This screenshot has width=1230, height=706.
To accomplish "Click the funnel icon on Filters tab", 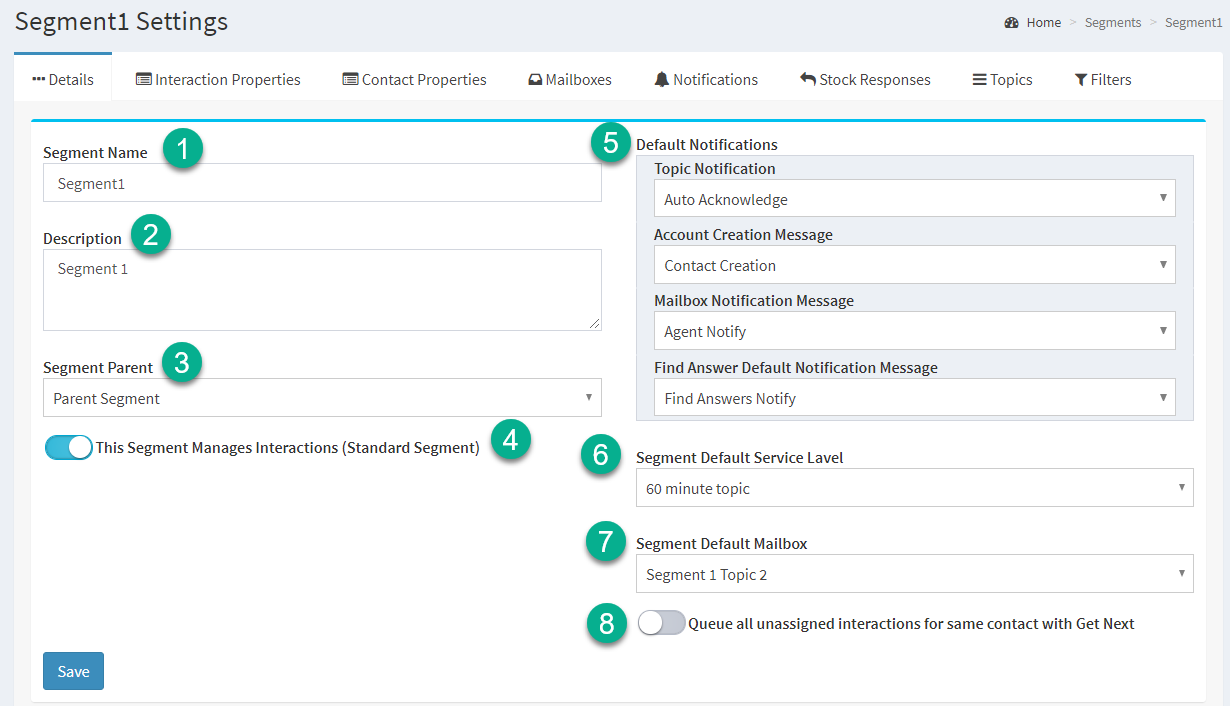I will tap(1081, 80).
